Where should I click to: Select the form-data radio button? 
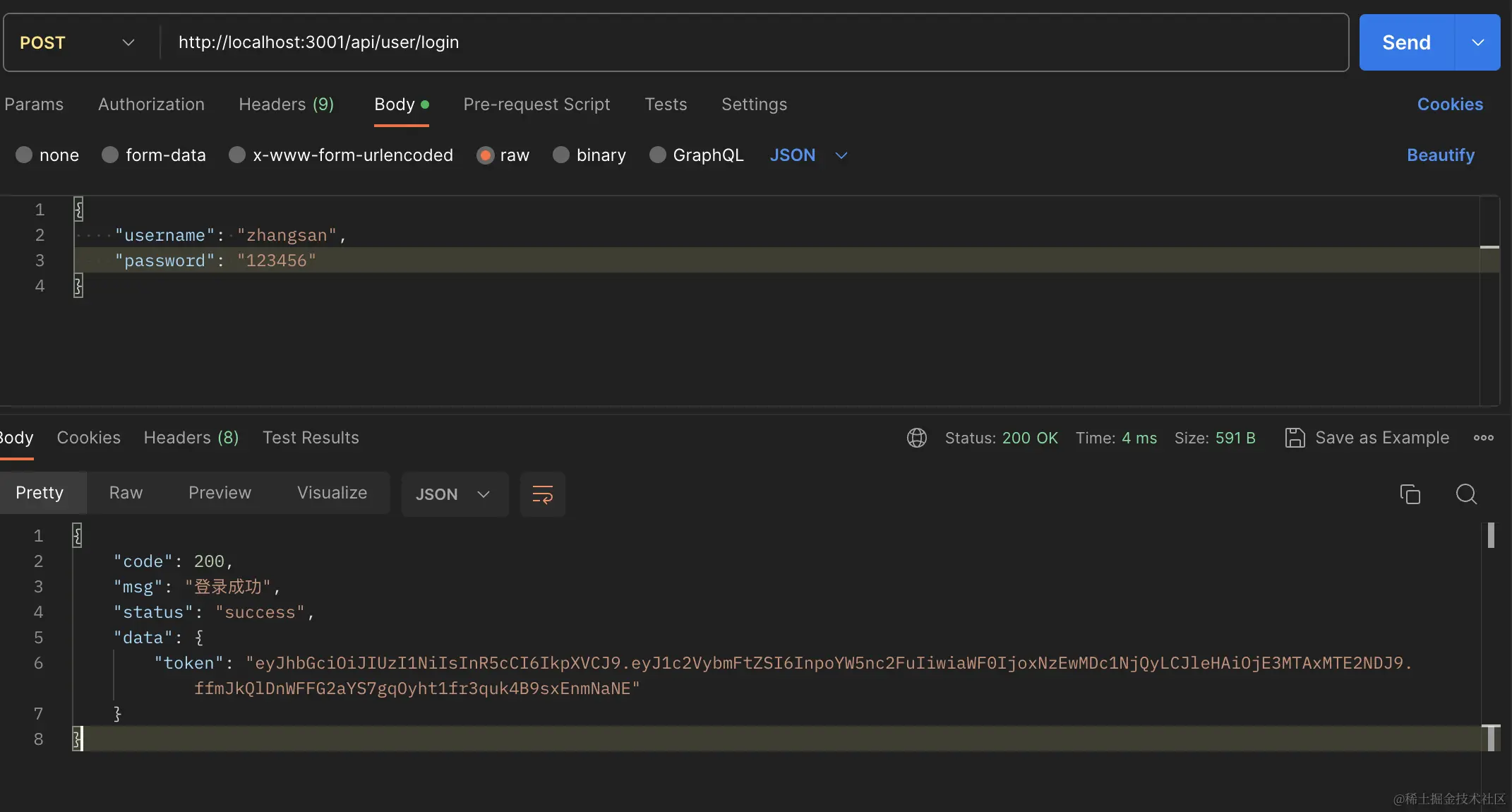coord(110,155)
